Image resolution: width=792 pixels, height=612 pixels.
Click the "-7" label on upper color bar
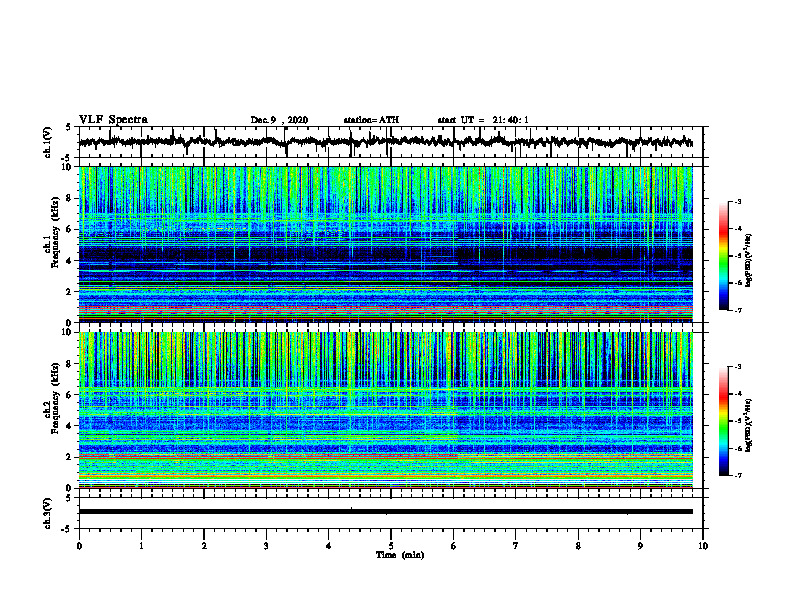pyautogui.click(x=737, y=310)
